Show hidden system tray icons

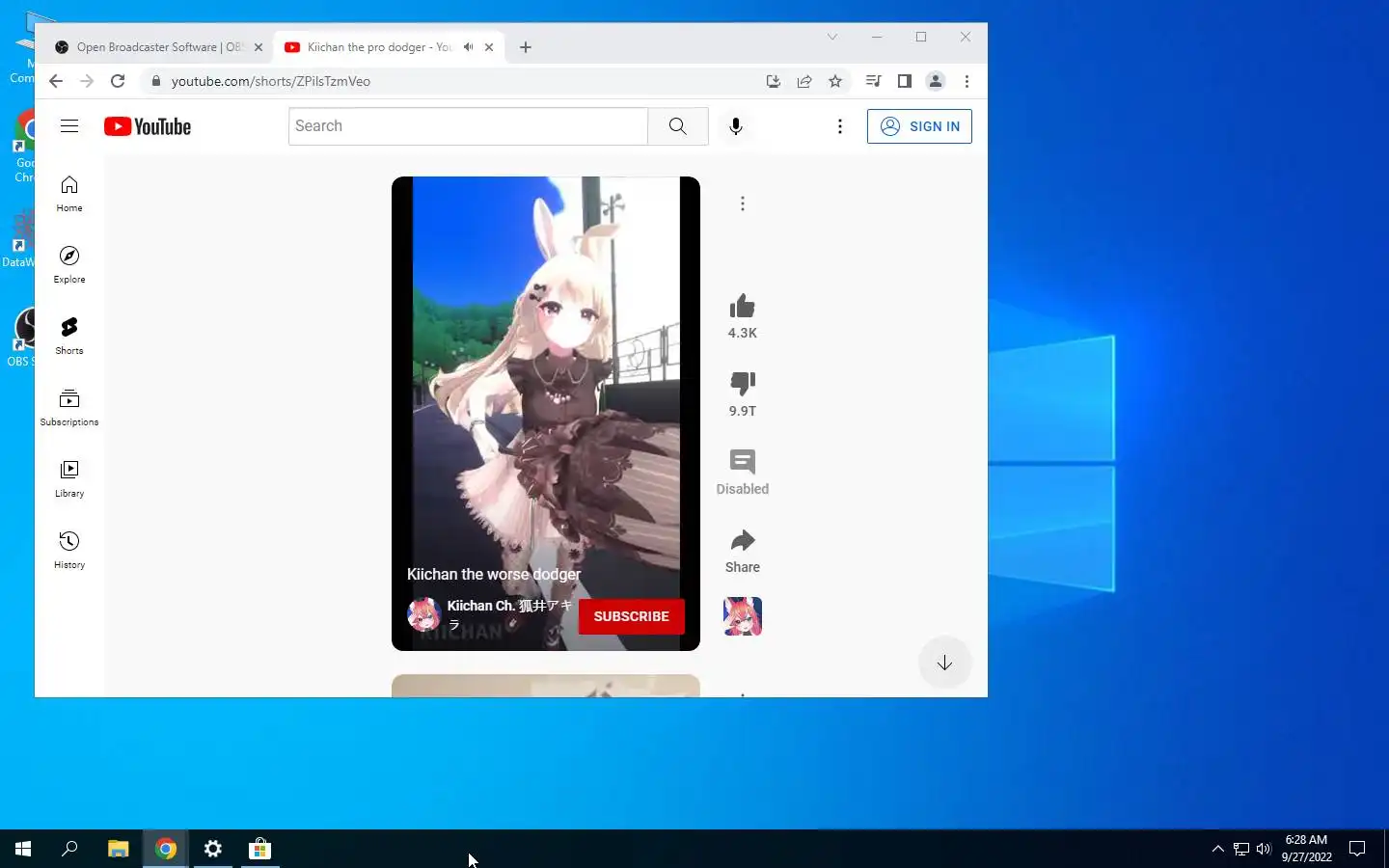coord(1217,849)
